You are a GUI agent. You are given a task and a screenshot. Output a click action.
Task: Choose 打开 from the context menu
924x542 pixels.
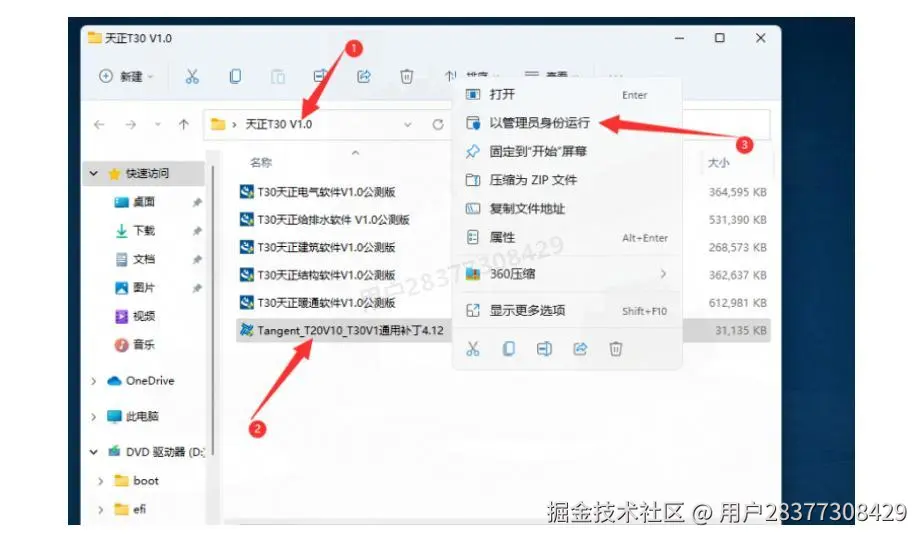pos(567,94)
